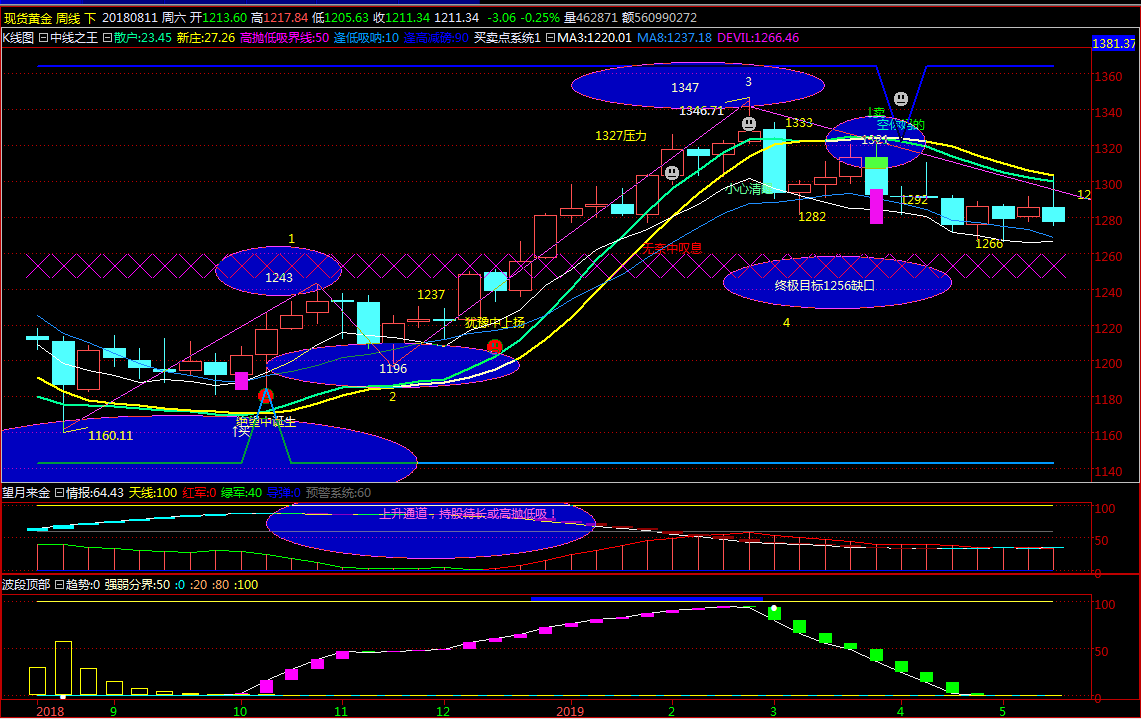Viewport: 1141px width, 719px height.
Task: Click the red face marker above 绝望中诞生
Action: click(265, 396)
